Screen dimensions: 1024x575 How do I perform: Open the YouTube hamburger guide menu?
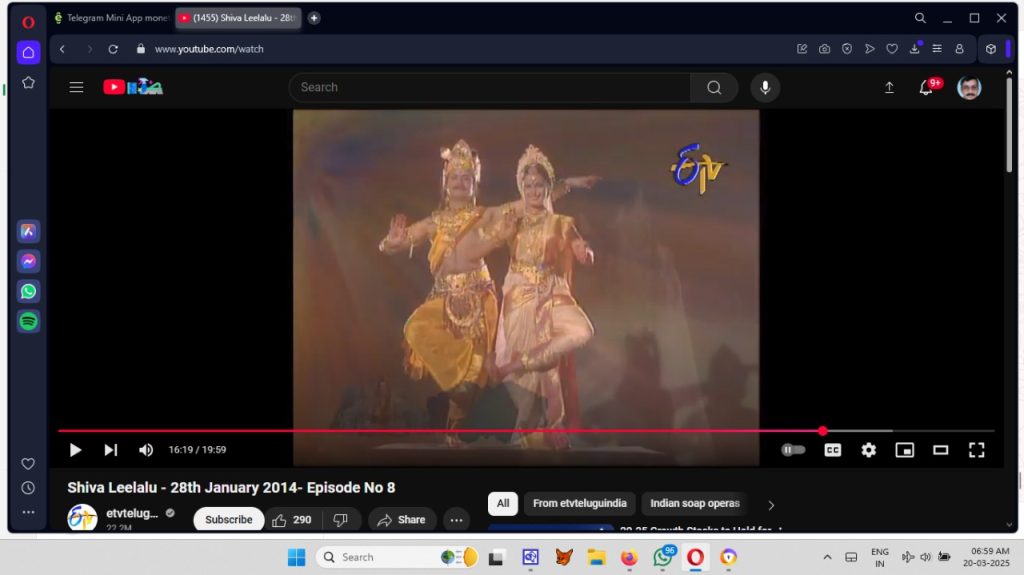(76, 87)
